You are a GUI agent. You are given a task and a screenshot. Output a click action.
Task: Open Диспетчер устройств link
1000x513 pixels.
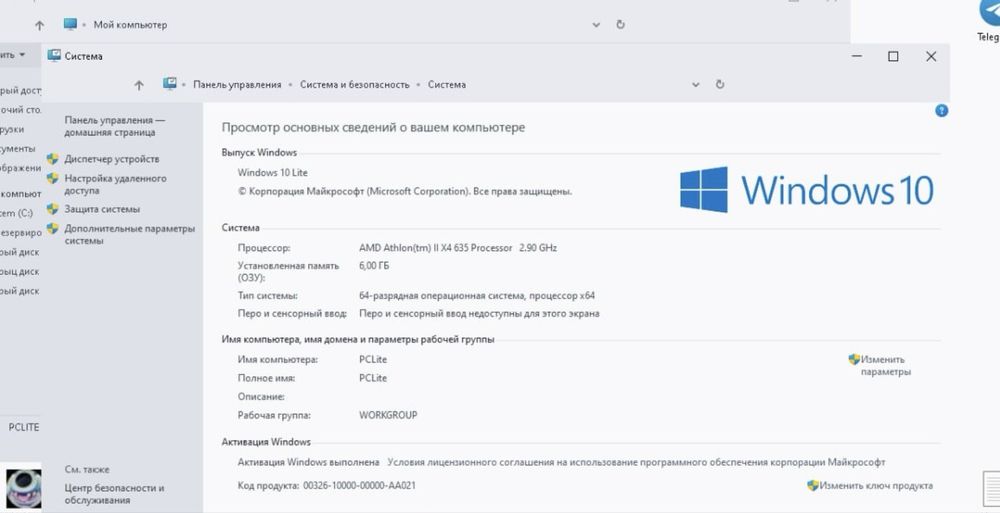pos(112,159)
